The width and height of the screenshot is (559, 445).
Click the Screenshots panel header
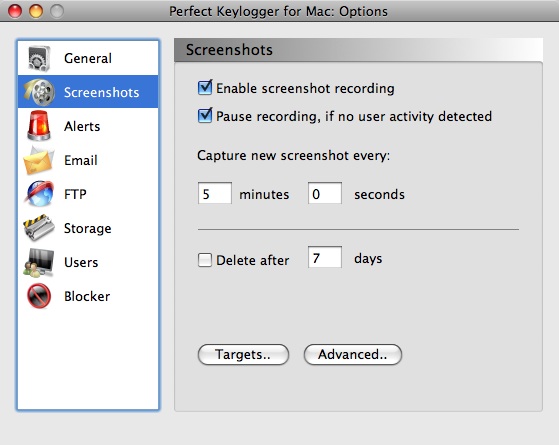pyautogui.click(x=359, y=50)
